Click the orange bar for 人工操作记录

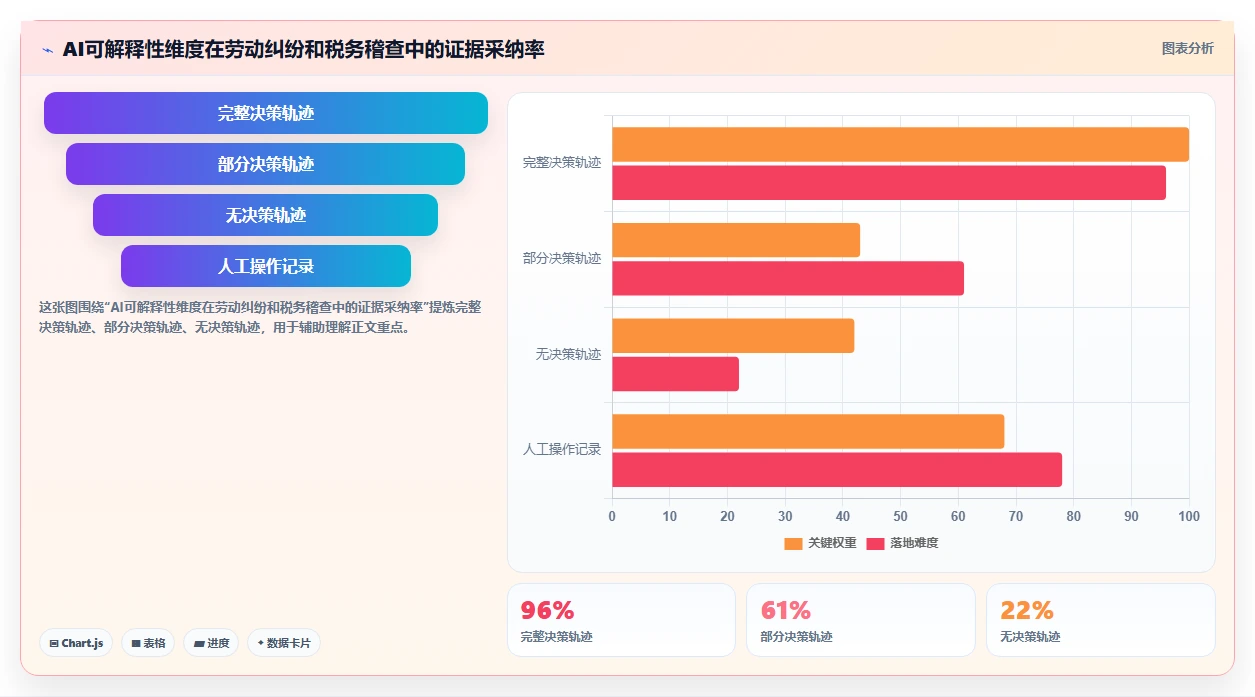click(808, 431)
